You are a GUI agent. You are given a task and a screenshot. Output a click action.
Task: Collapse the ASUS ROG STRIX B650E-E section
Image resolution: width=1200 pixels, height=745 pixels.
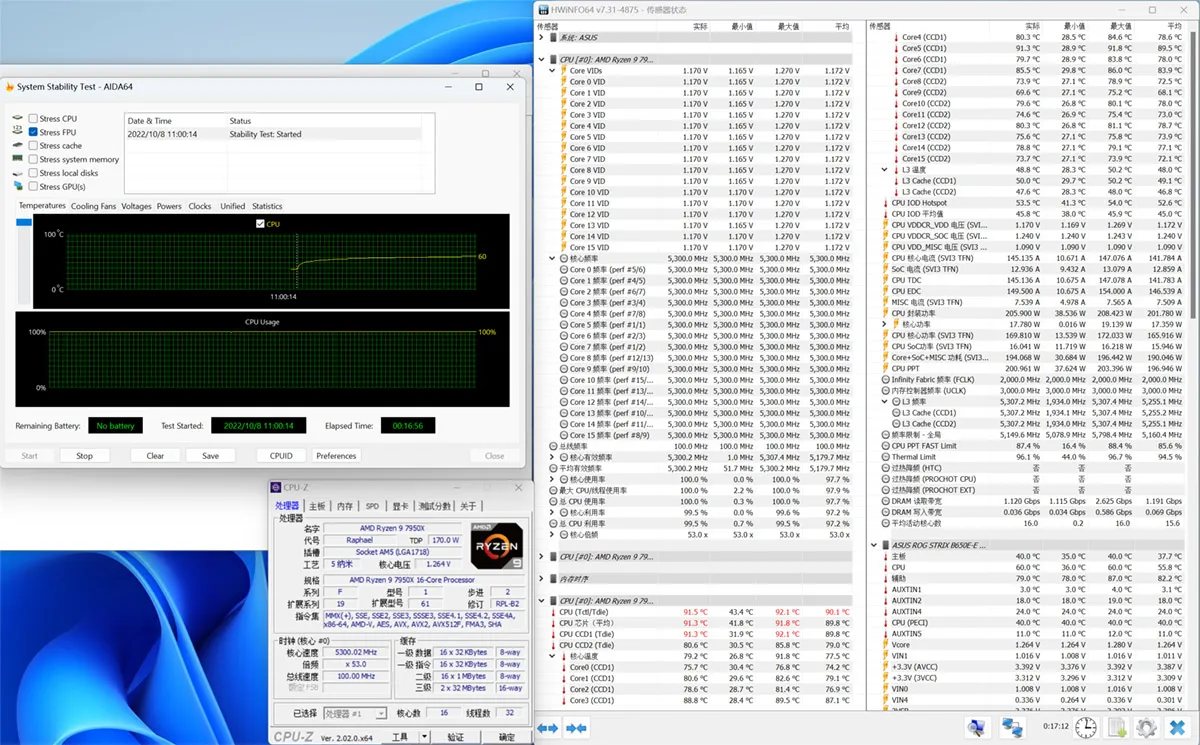[874, 545]
